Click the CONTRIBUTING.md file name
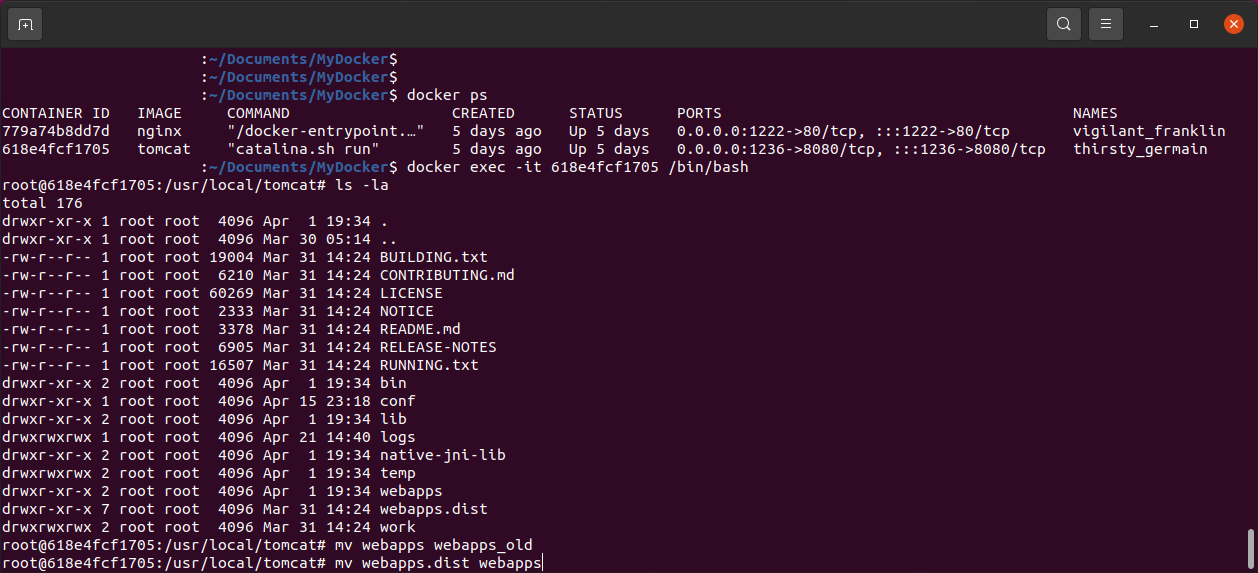This screenshot has width=1258, height=573. point(447,275)
